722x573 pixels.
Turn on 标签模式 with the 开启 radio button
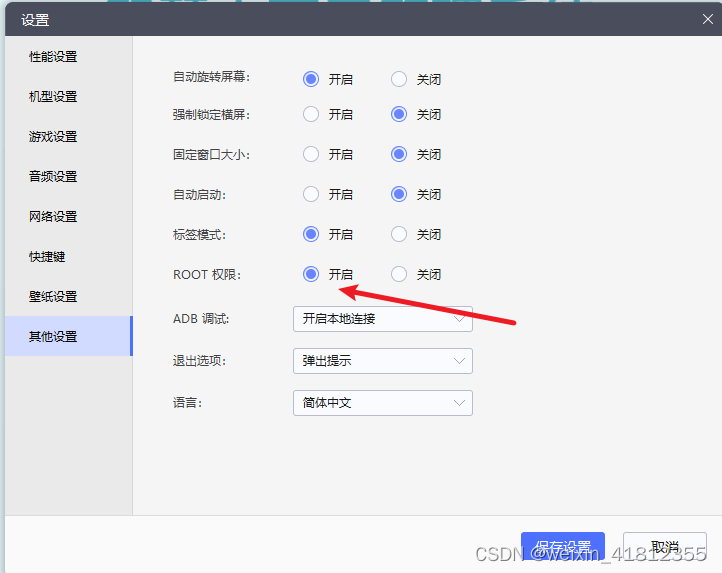coord(311,234)
